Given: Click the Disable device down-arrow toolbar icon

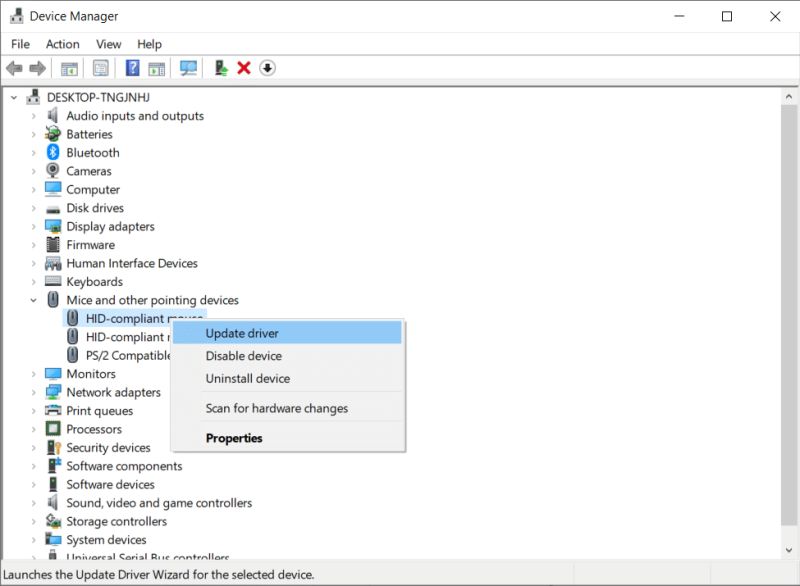Looking at the screenshot, I should click(x=268, y=67).
